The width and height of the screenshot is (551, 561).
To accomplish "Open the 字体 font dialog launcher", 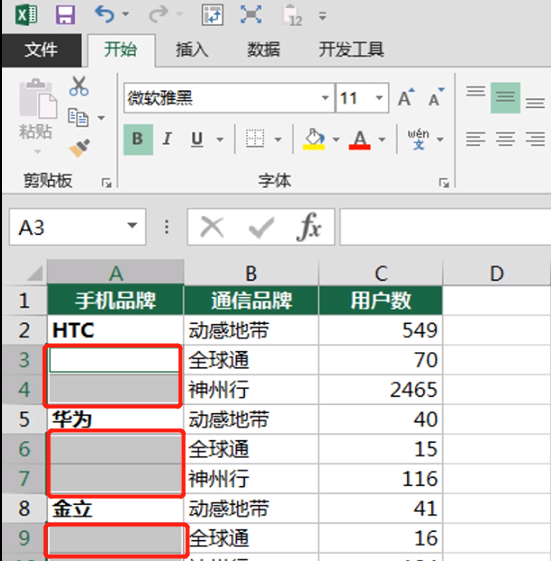I will coord(444,183).
